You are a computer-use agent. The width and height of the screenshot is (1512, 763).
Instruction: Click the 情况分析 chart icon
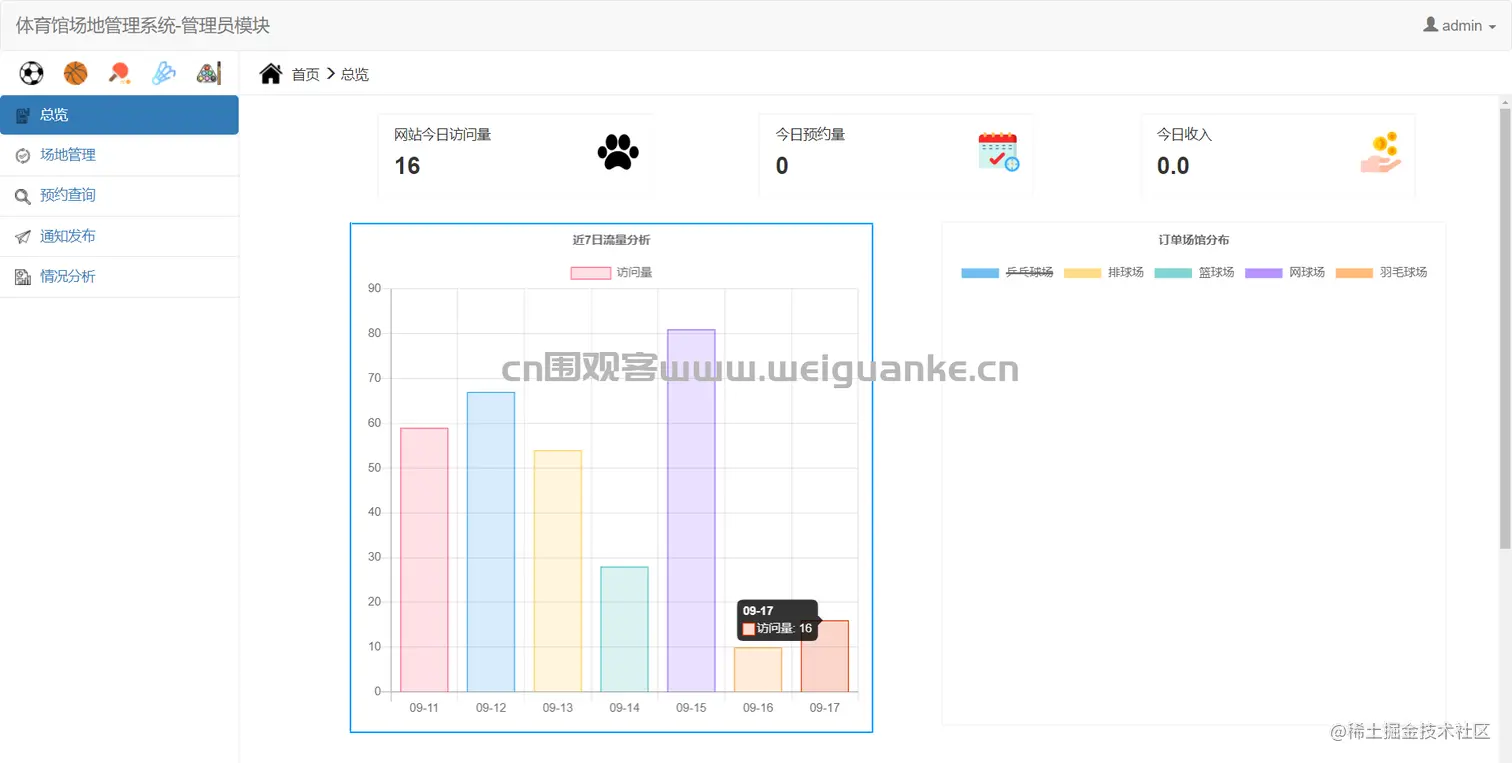23,277
